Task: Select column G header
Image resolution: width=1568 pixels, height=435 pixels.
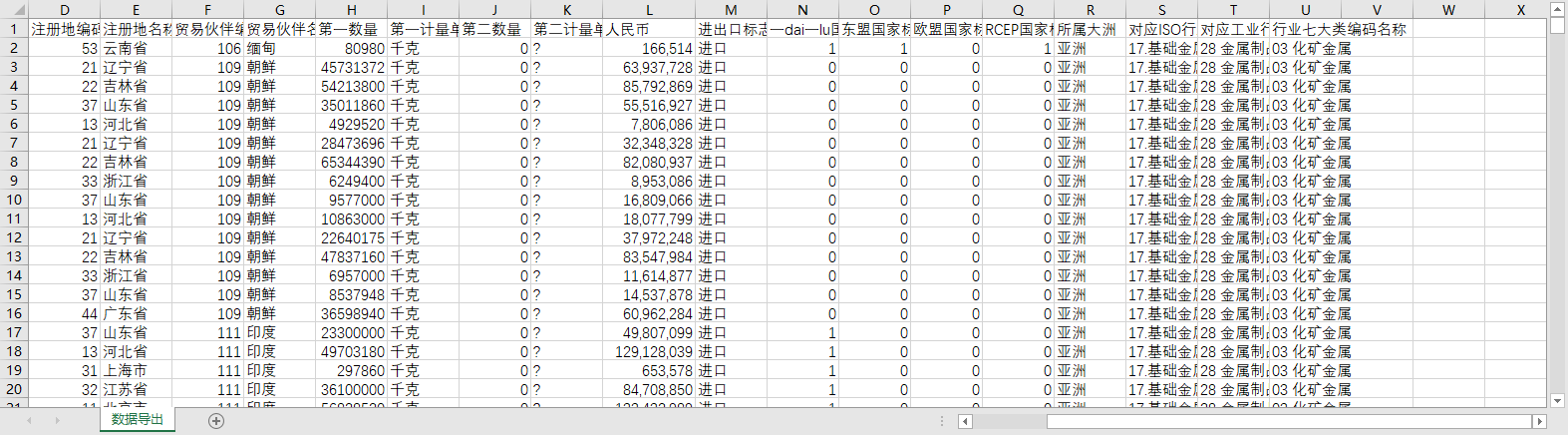Action: (x=280, y=10)
